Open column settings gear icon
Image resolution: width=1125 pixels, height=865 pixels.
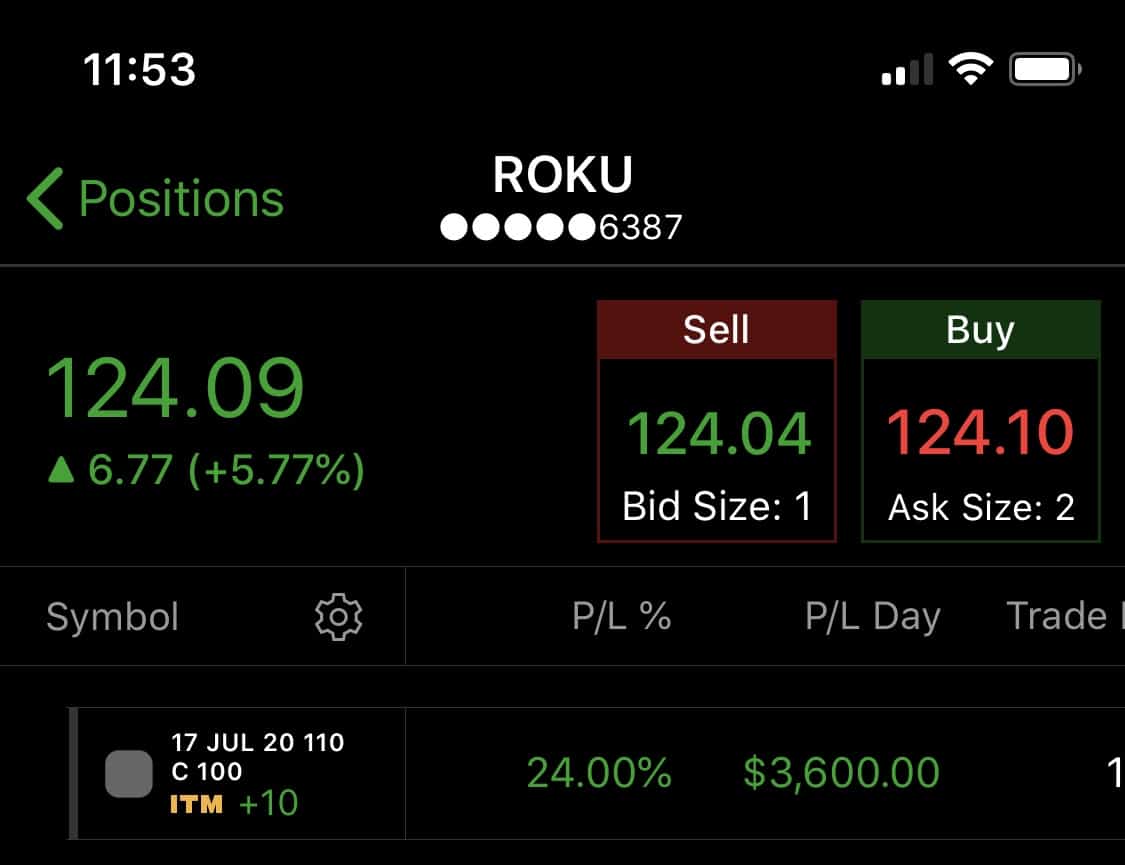click(x=339, y=617)
